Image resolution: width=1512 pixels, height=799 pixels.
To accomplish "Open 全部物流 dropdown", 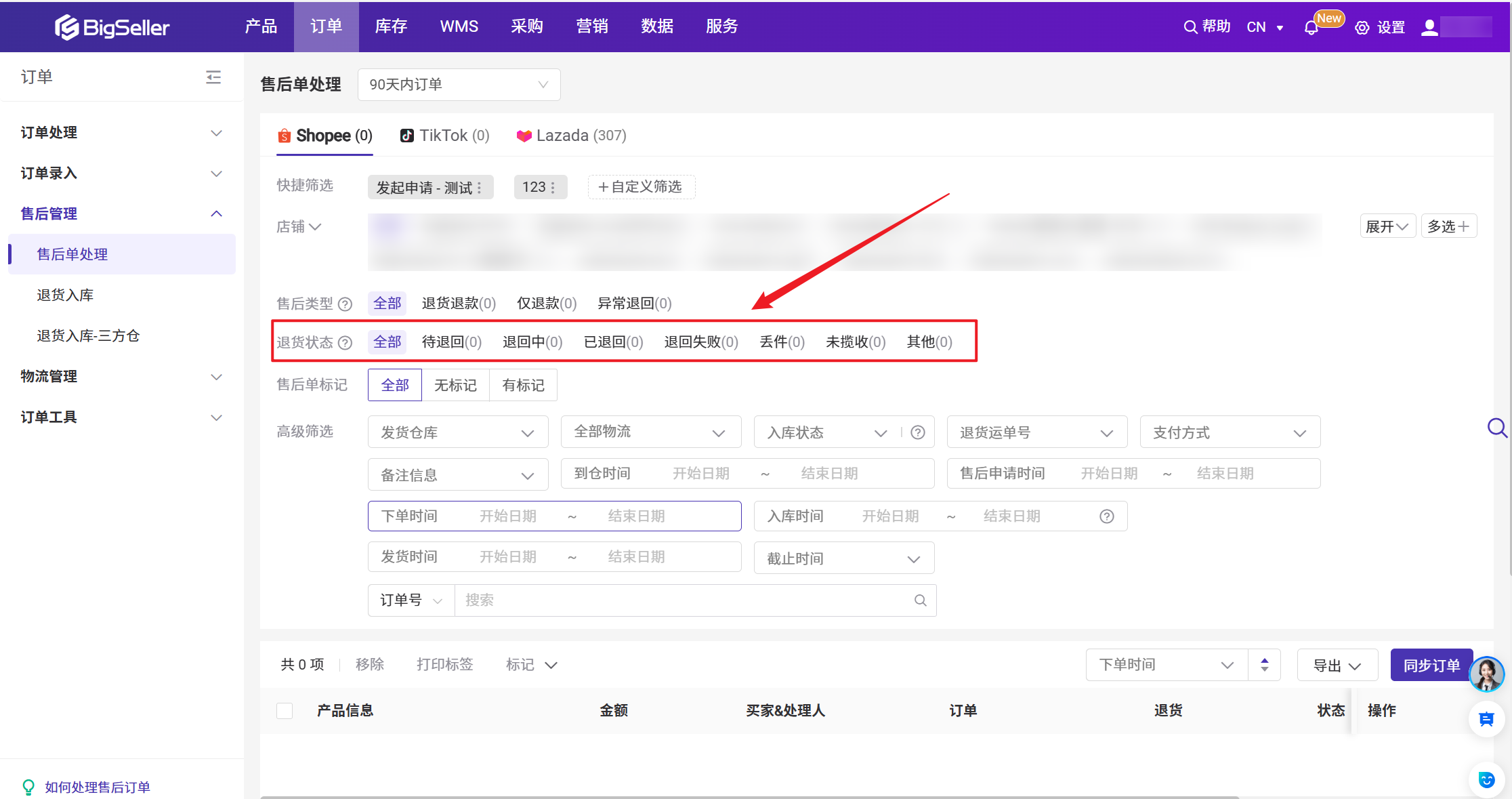I will 651,432.
